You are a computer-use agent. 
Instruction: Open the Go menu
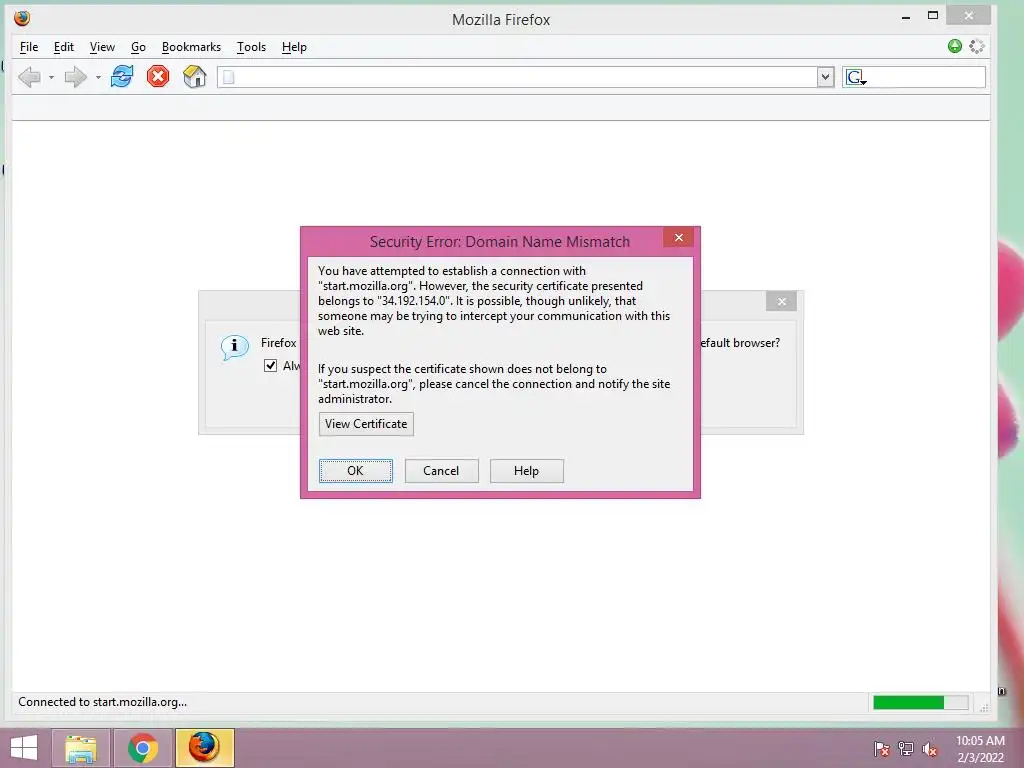138,47
